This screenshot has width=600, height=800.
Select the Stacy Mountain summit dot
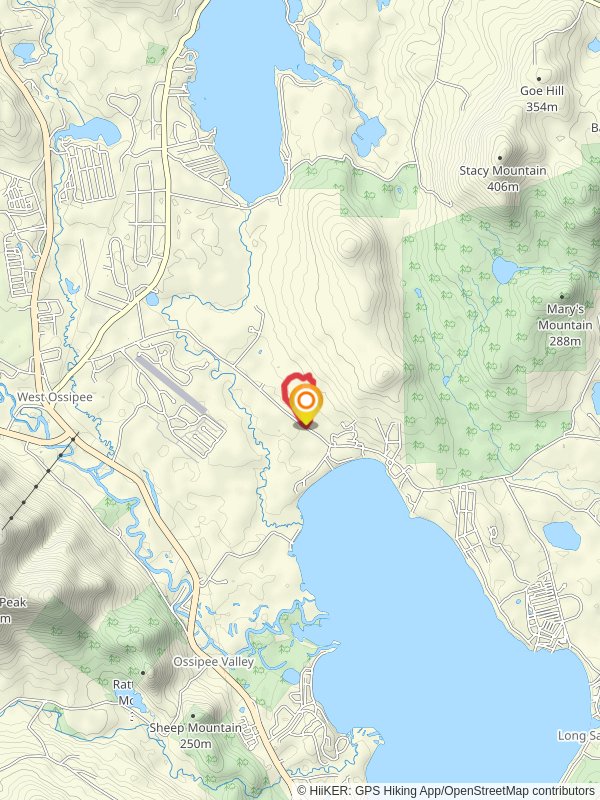[500, 158]
